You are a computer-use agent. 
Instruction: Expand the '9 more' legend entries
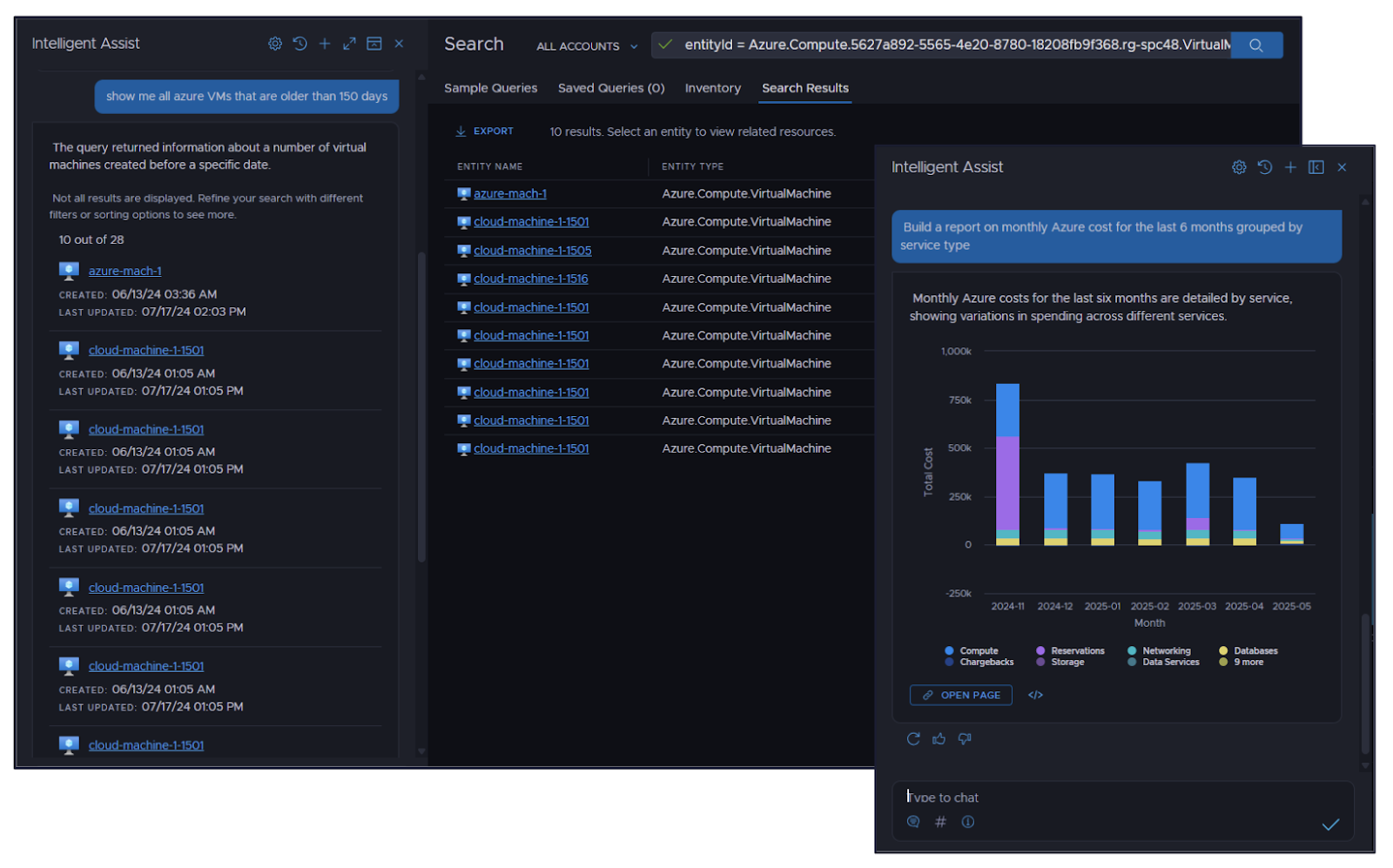tap(1248, 663)
